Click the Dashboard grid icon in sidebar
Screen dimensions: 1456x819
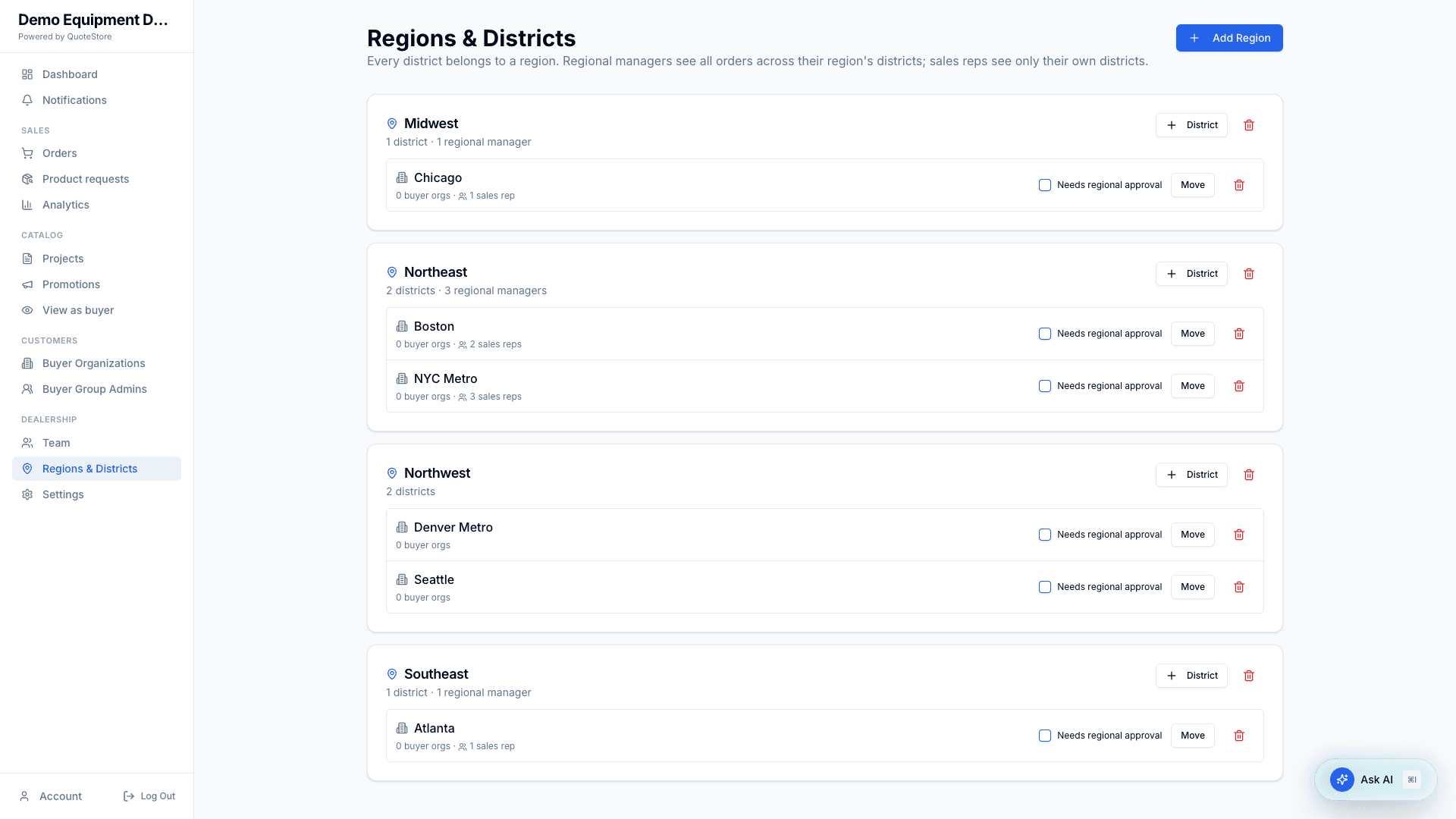27,74
